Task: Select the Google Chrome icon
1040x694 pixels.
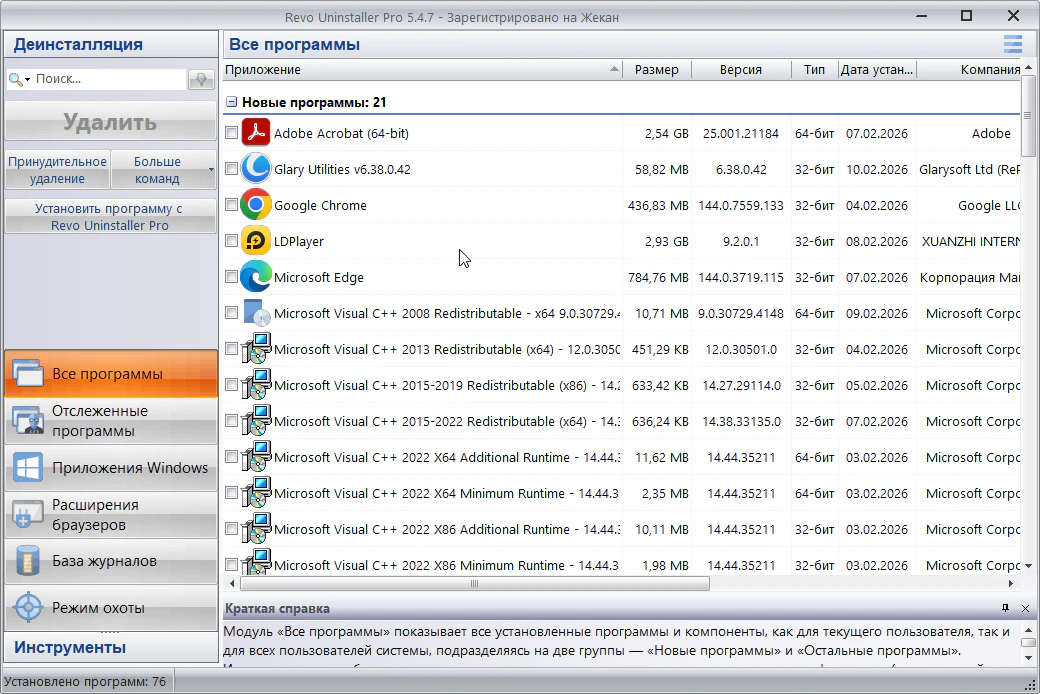Action: tap(256, 205)
